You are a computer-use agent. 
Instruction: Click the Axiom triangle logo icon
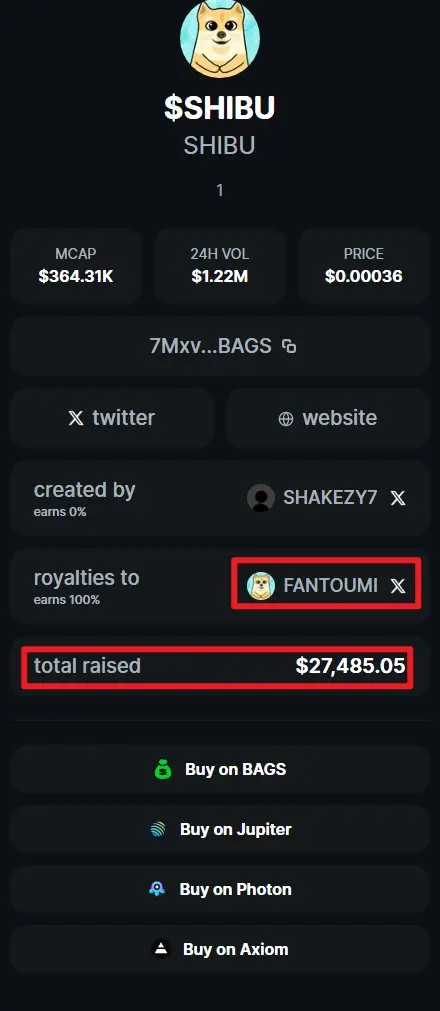pyautogui.click(x=161, y=949)
